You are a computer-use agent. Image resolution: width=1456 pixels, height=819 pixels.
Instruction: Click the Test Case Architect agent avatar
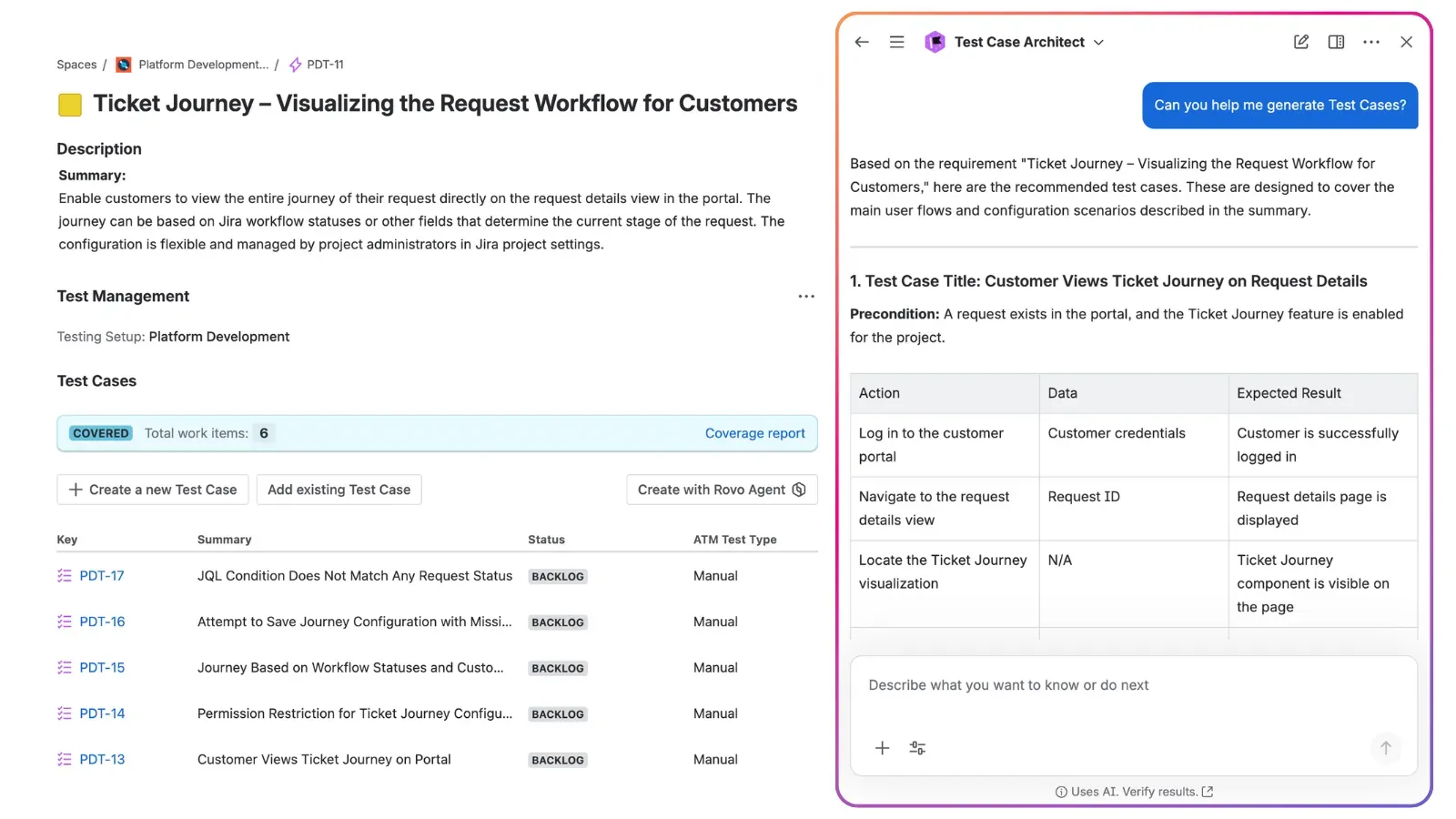tap(935, 42)
